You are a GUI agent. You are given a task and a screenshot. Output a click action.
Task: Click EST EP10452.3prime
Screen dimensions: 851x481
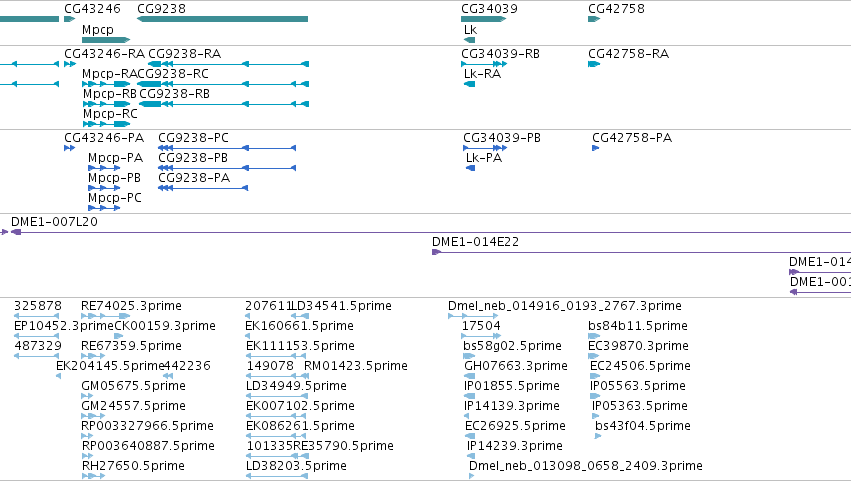[64, 326]
